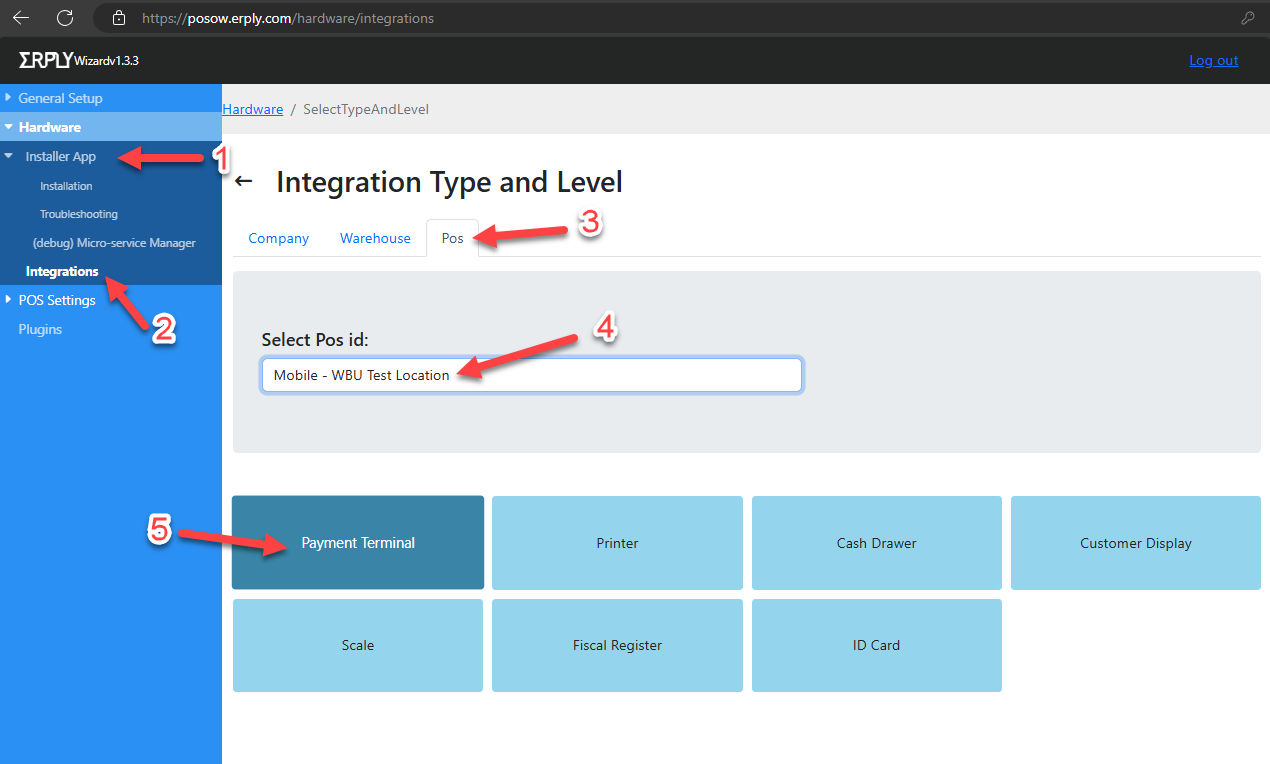Open the Hardware breadcrumb link

pos(252,109)
